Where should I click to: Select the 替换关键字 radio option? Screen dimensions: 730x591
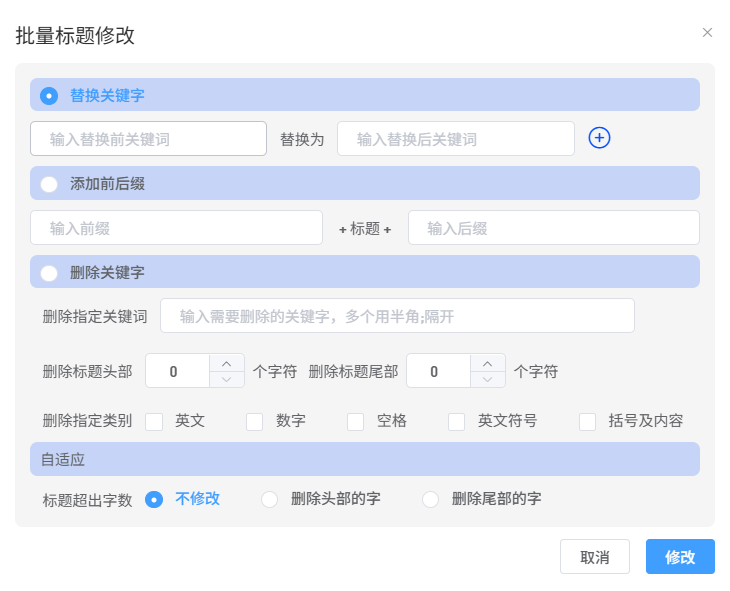click(49, 95)
